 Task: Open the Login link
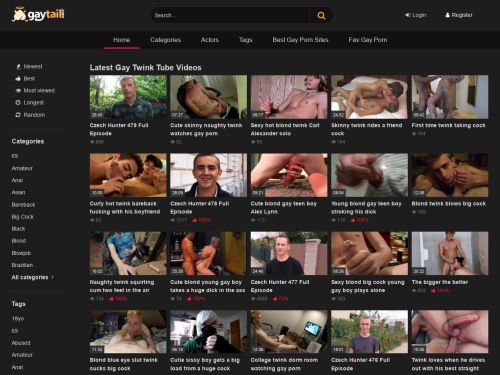point(415,15)
